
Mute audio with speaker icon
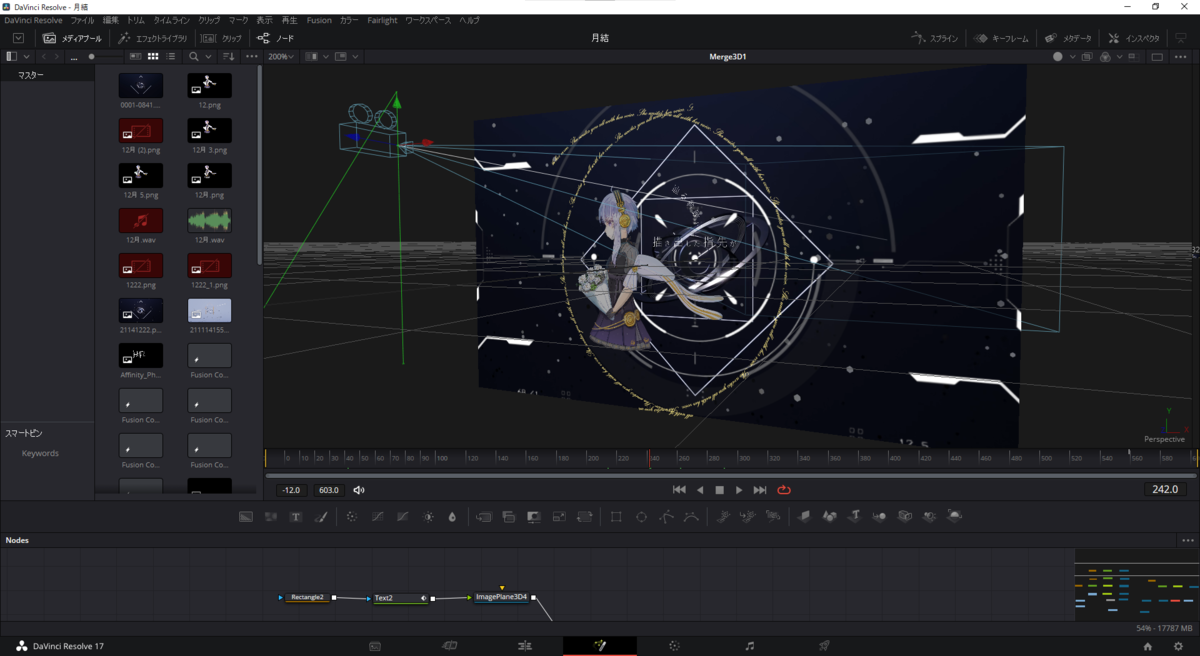pyautogui.click(x=359, y=490)
